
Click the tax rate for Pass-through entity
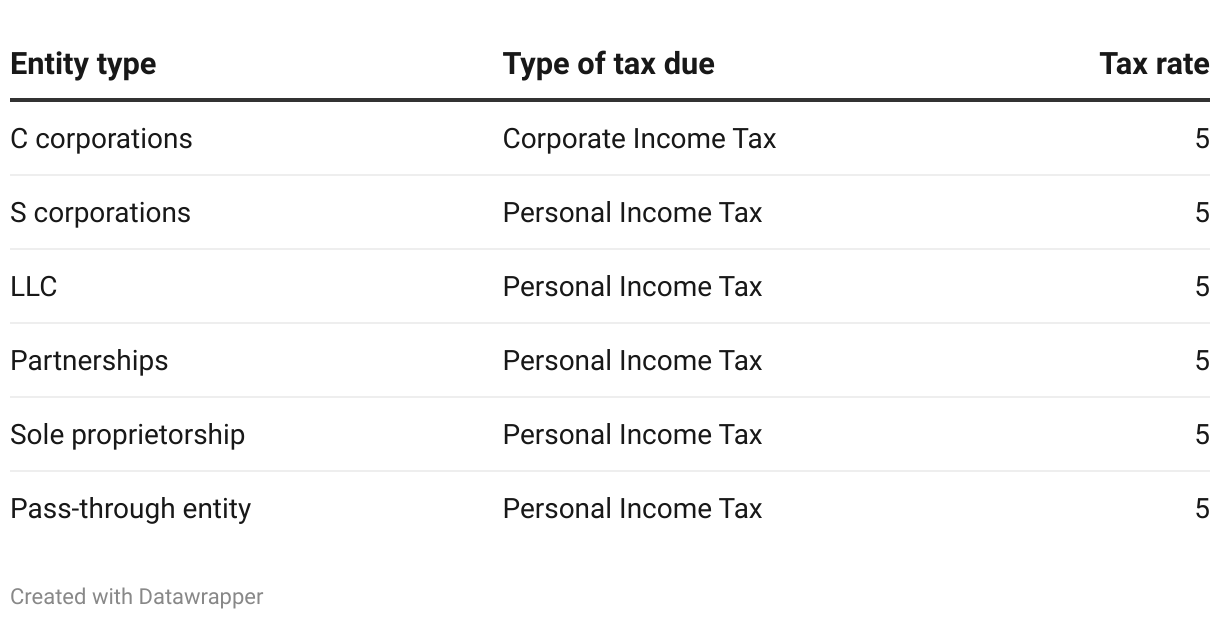tap(1202, 508)
